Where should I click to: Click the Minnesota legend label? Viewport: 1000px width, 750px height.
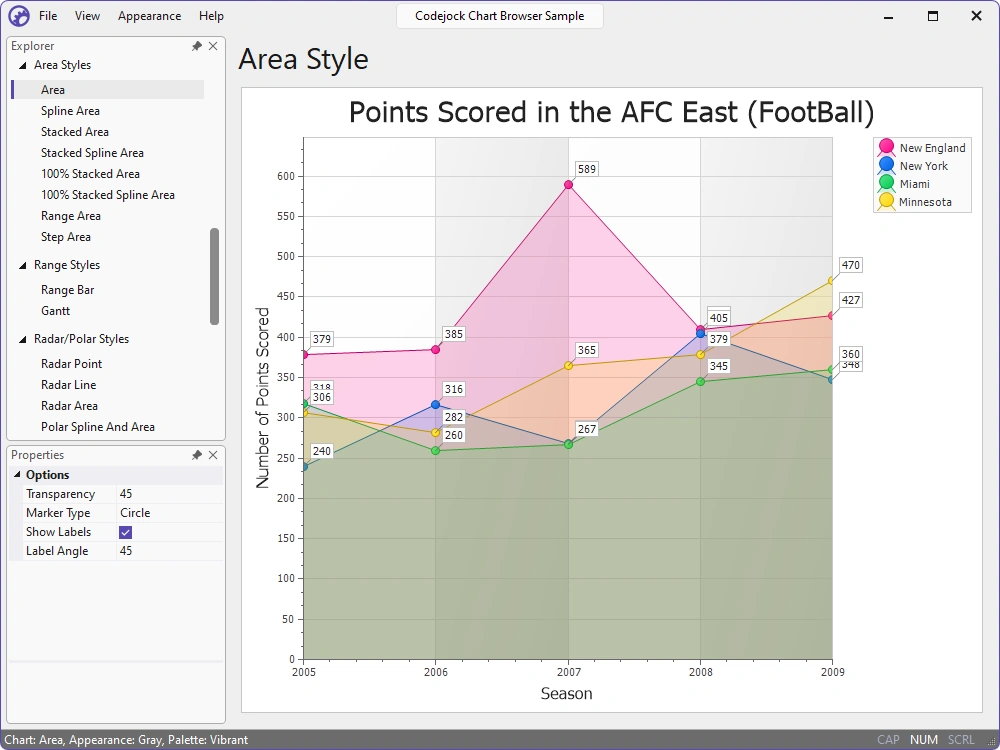[925, 202]
